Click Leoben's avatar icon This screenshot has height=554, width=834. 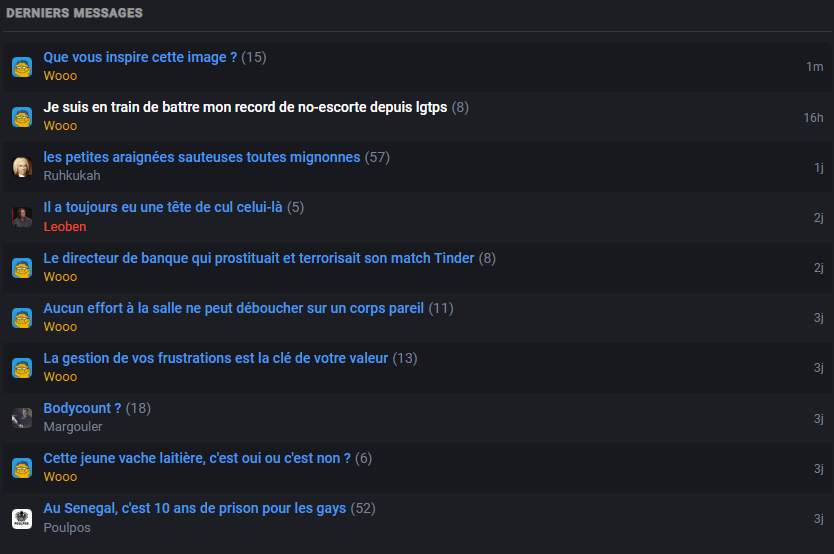click(22, 217)
